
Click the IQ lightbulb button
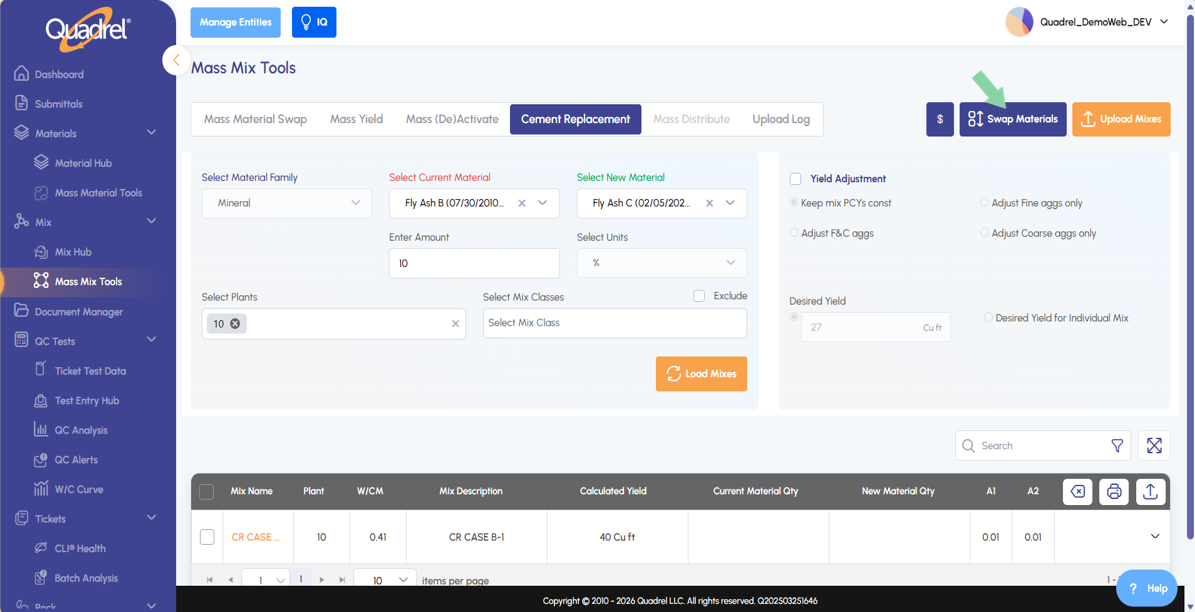pyautogui.click(x=314, y=22)
